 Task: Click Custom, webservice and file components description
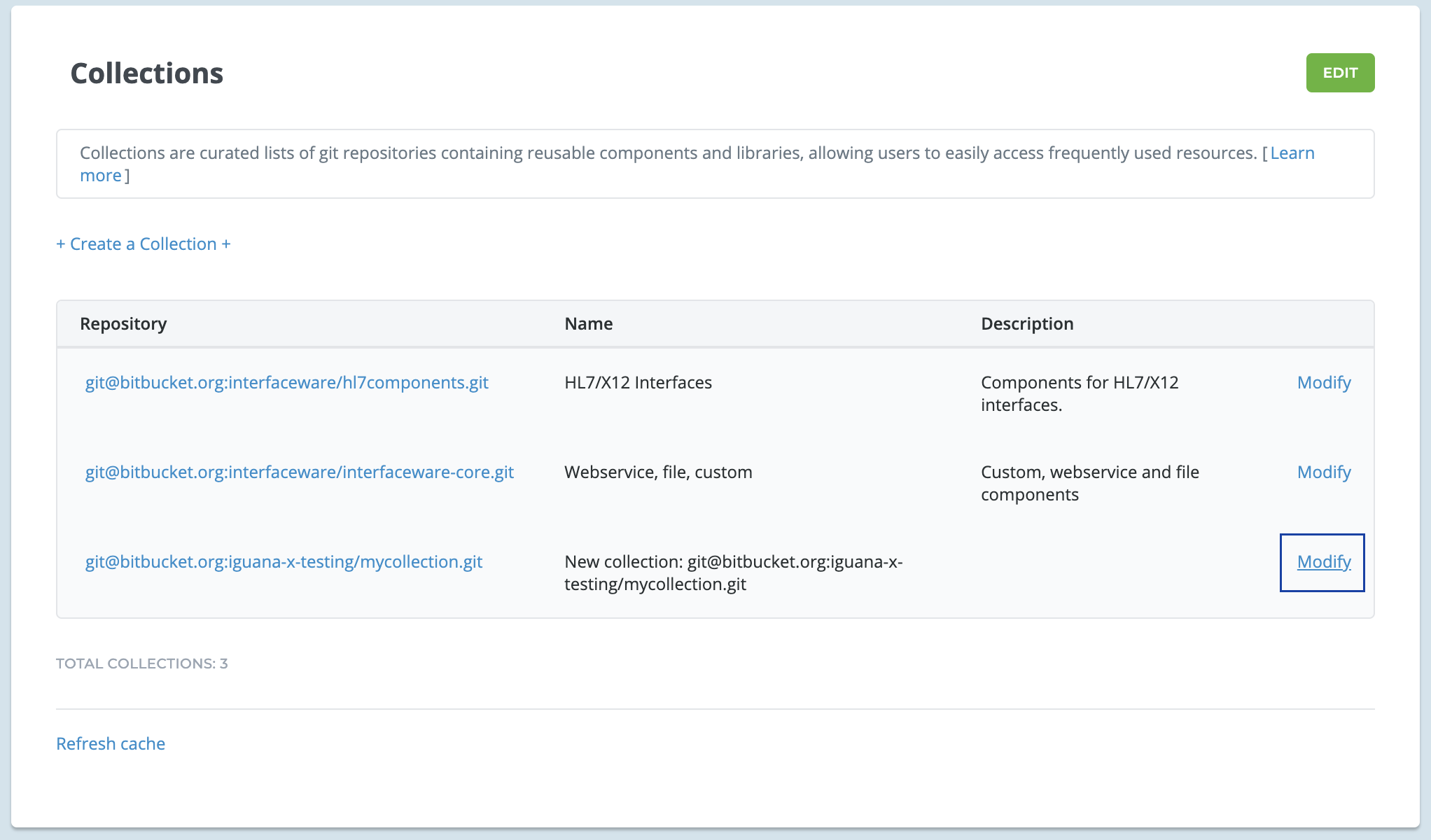click(x=1089, y=483)
